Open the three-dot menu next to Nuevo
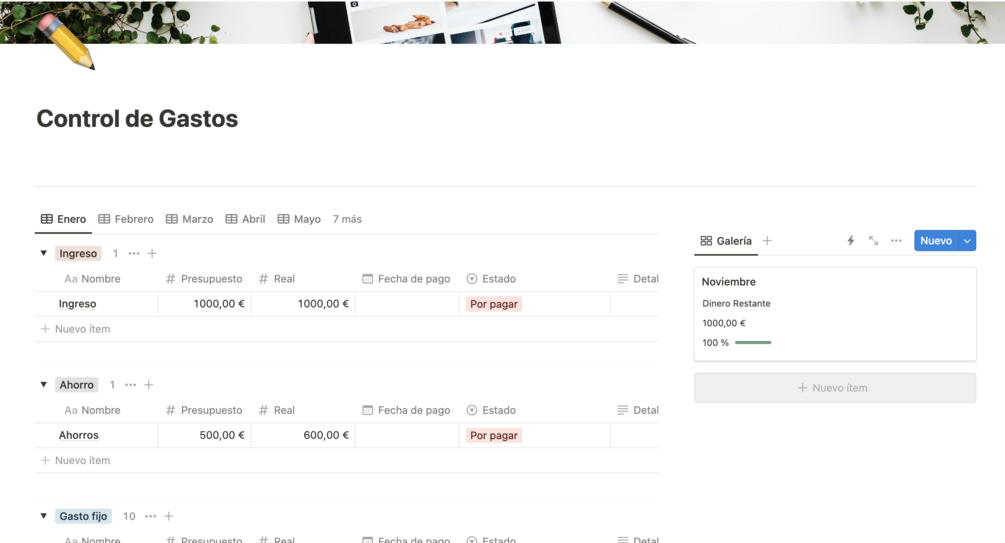 (x=896, y=240)
